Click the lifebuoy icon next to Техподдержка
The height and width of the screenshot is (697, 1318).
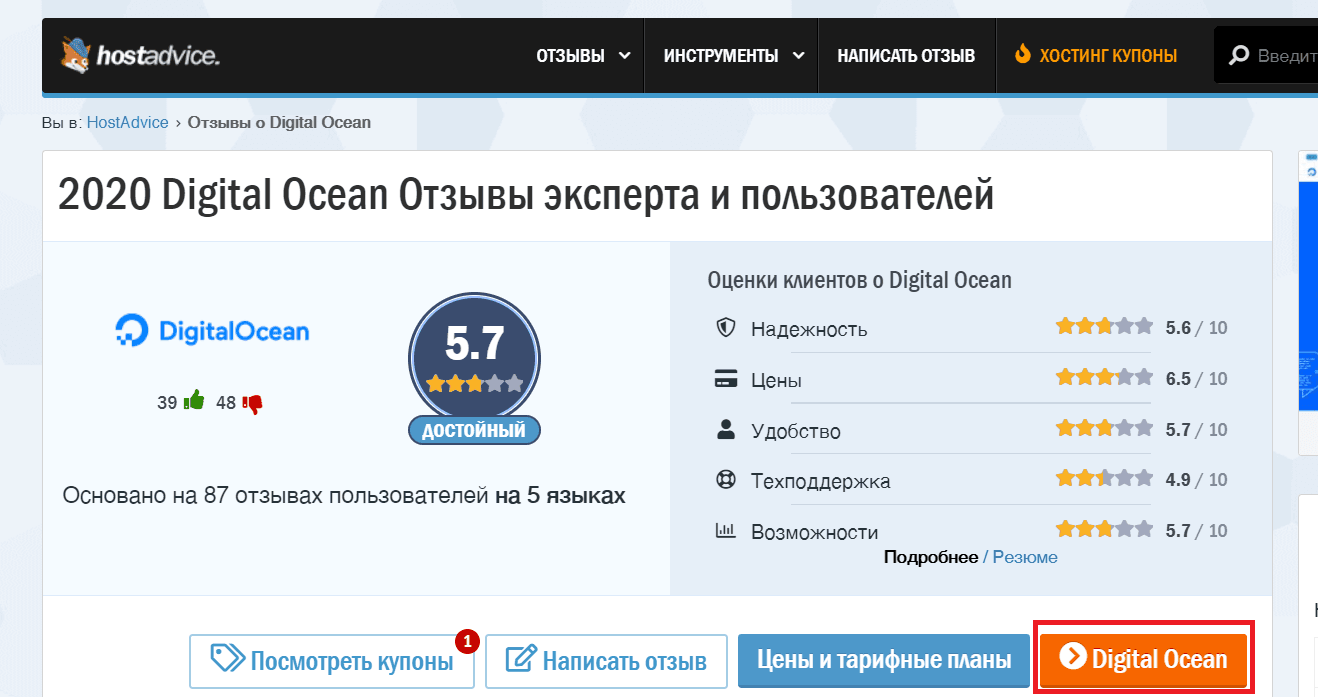click(x=726, y=480)
